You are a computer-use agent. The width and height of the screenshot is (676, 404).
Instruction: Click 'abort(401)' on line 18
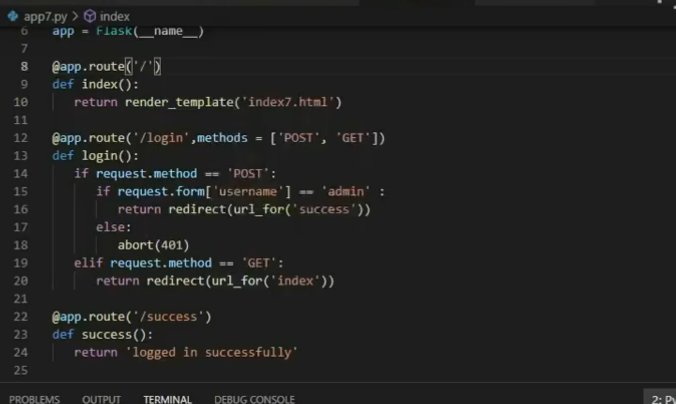point(153,245)
